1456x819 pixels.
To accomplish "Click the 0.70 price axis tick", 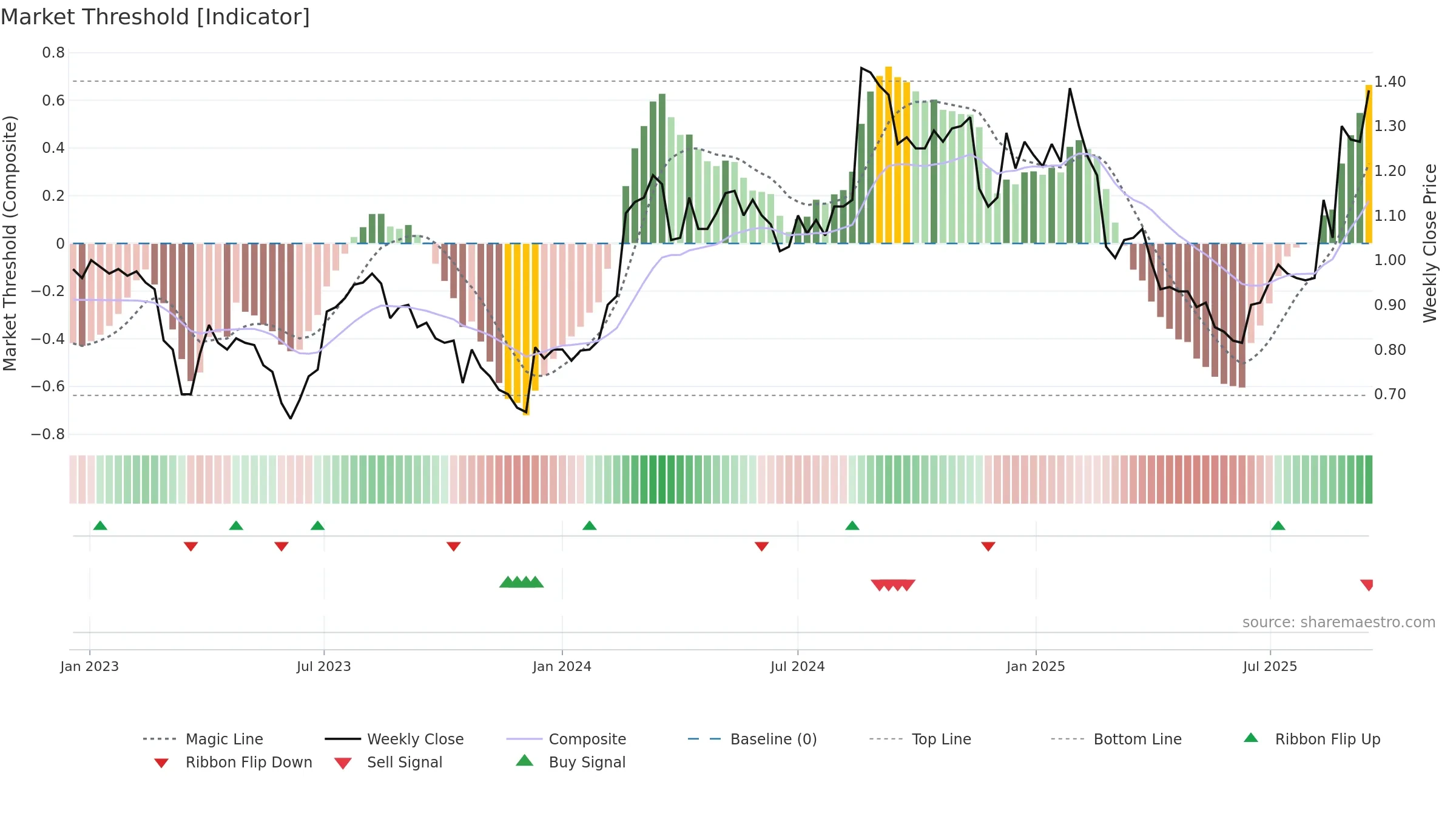I will pos(1390,394).
